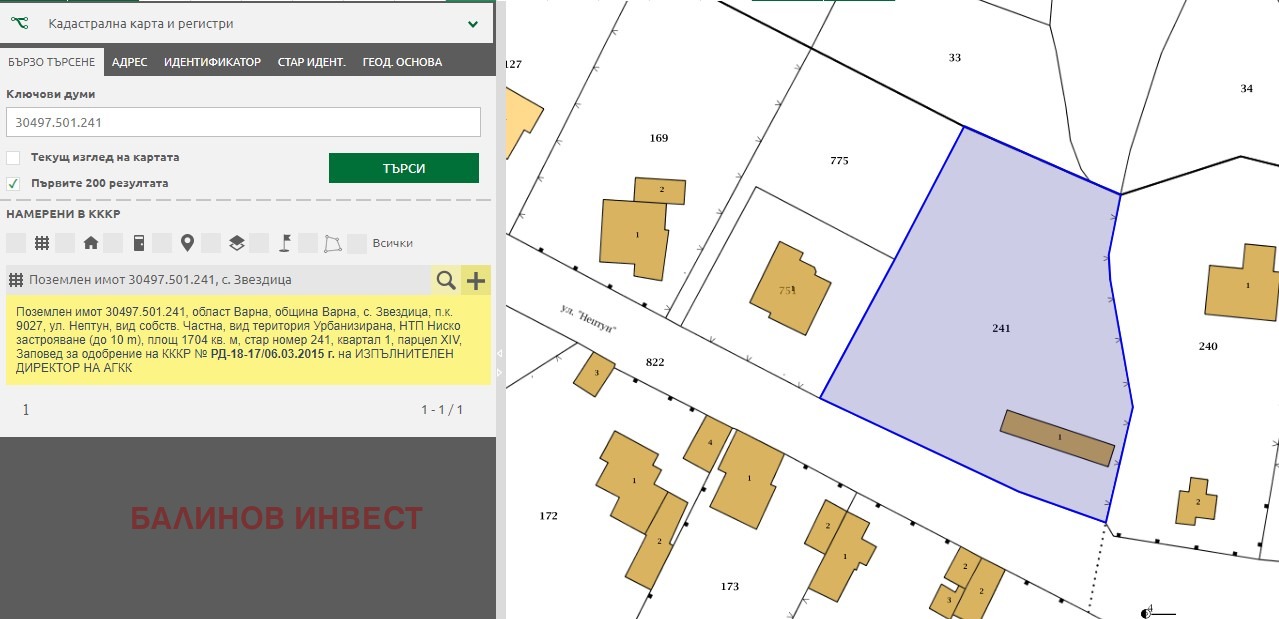Expand 'Кадастрална карта и регистри' dropdown chevron

pos(472,23)
